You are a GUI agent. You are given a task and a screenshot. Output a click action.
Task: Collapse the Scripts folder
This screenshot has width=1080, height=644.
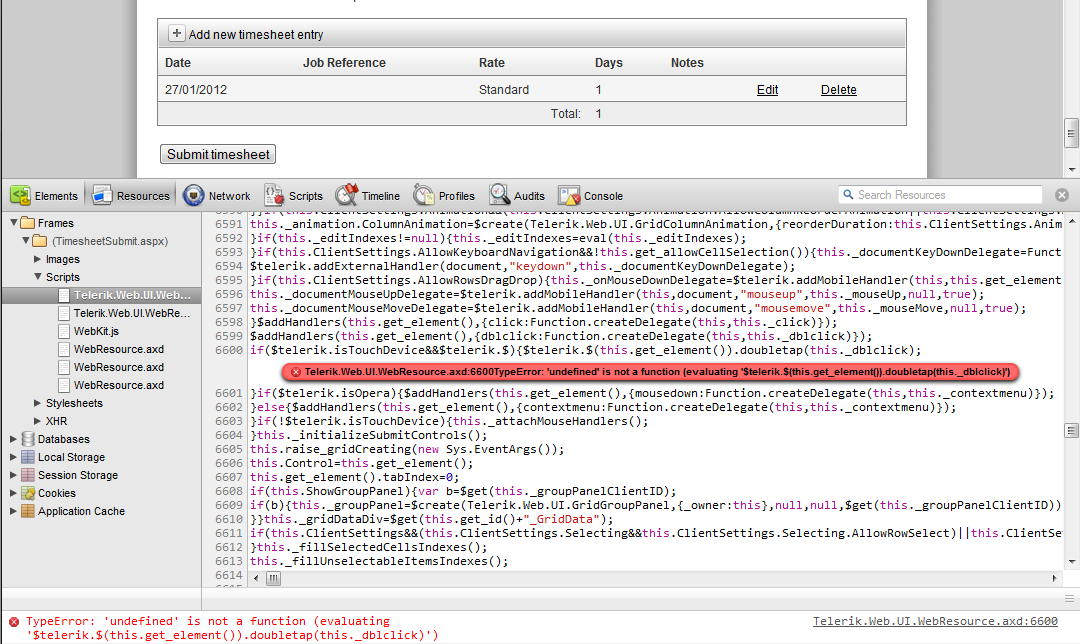(x=38, y=277)
